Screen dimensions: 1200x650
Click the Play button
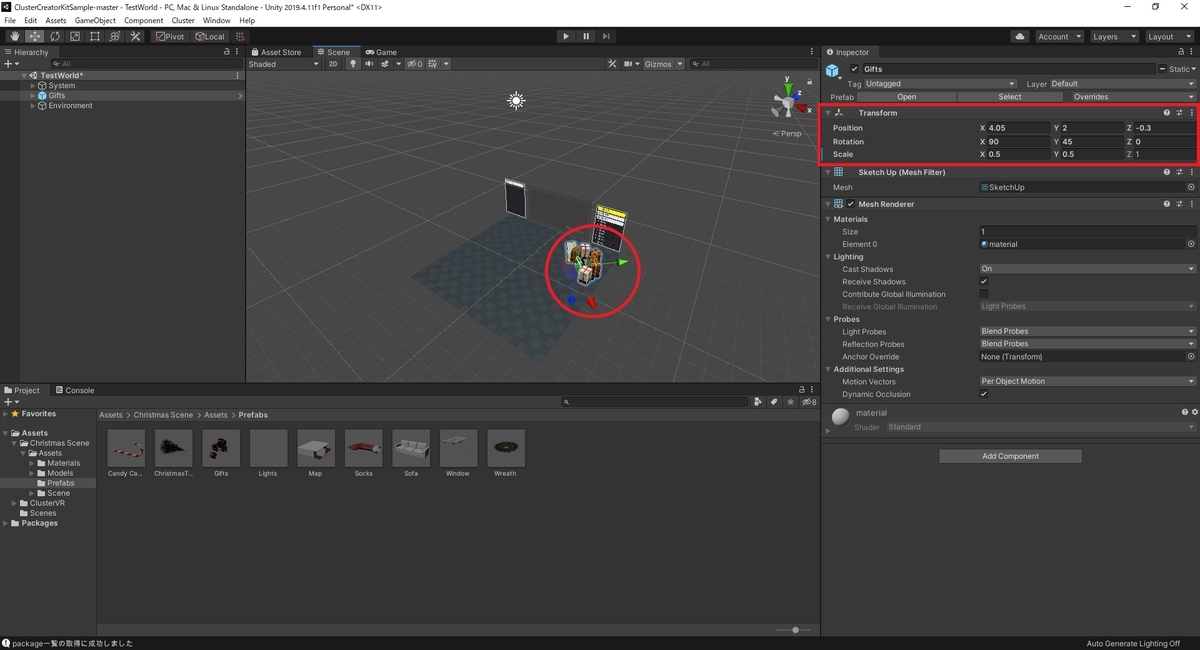(x=566, y=36)
